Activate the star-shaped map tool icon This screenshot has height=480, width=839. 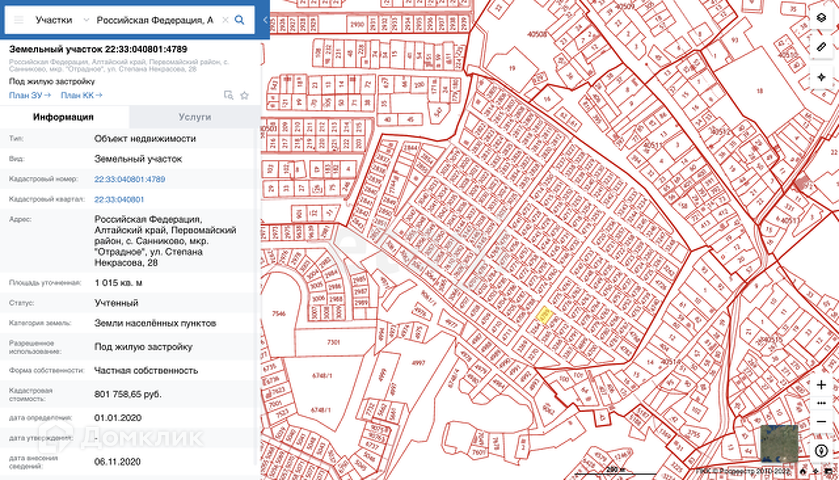[821, 77]
